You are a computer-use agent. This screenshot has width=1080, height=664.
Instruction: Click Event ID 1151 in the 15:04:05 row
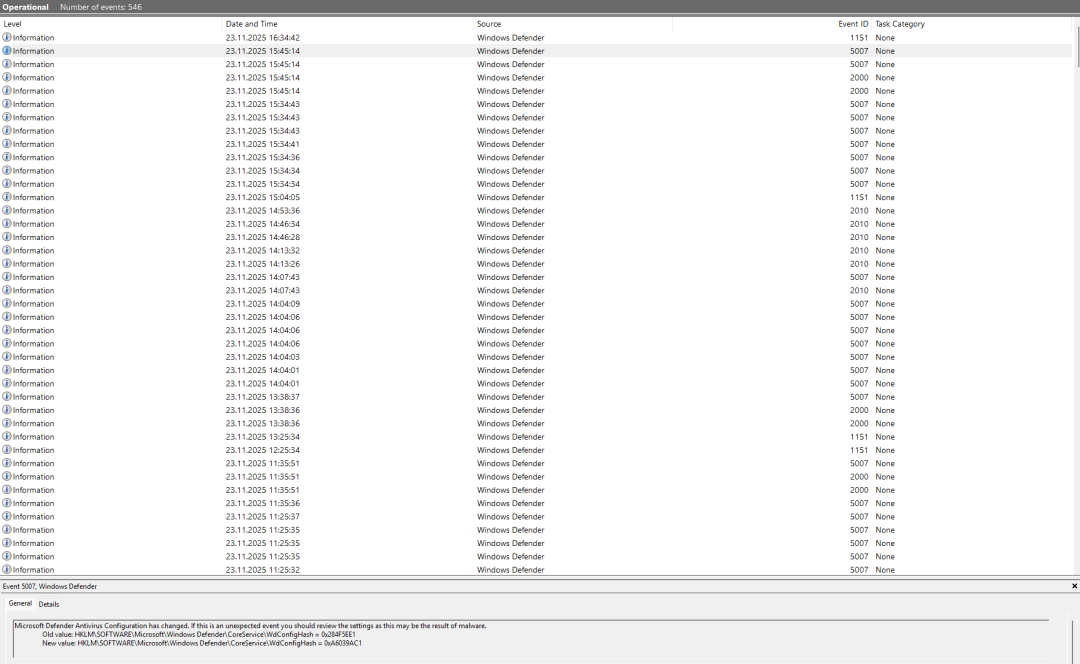coord(859,198)
